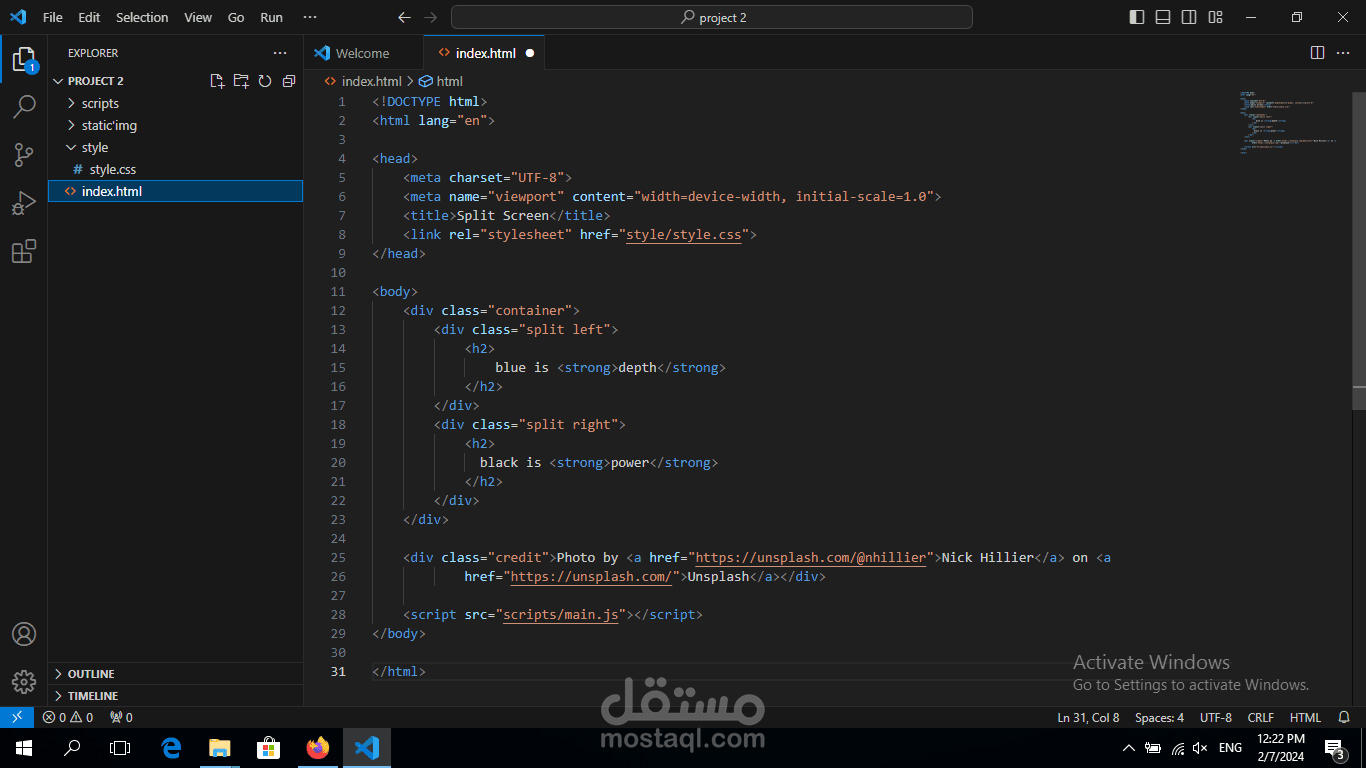Go forward using the navigation arrow
1366x768 pixels.
tap(430, 17)
